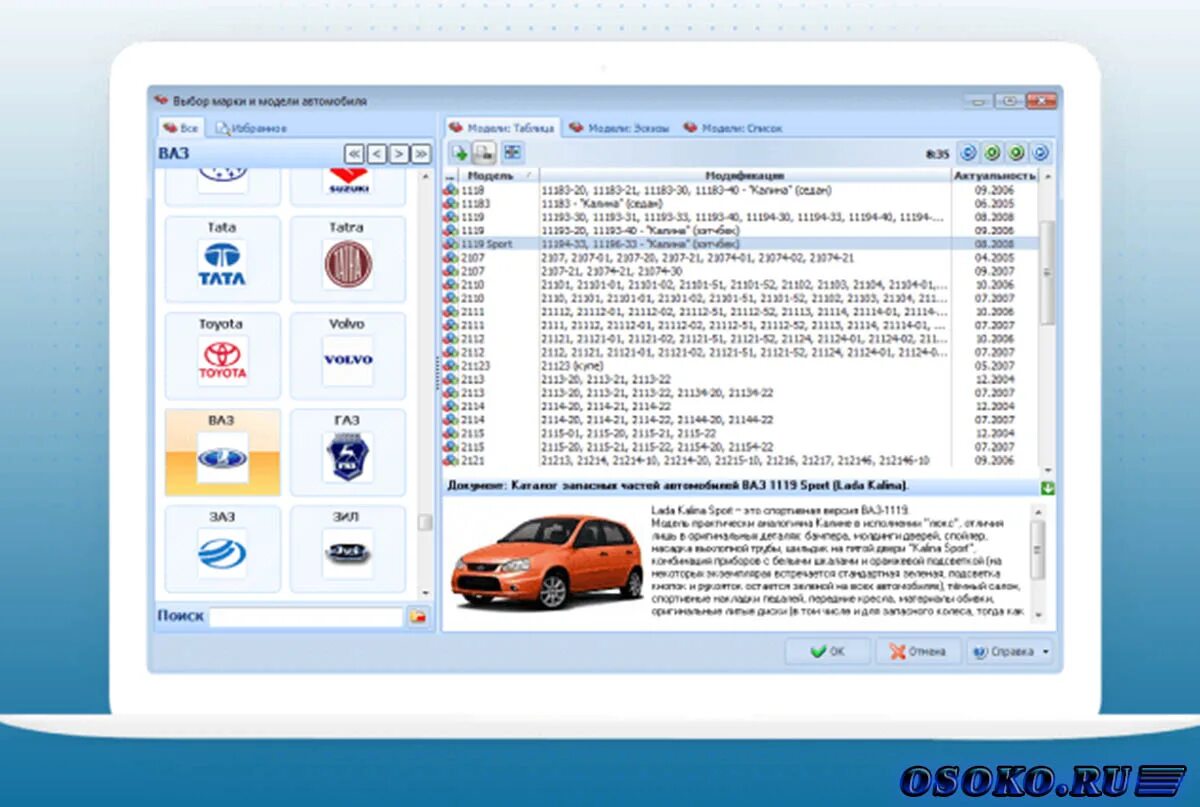Select the Toyota brand tile

222,355
